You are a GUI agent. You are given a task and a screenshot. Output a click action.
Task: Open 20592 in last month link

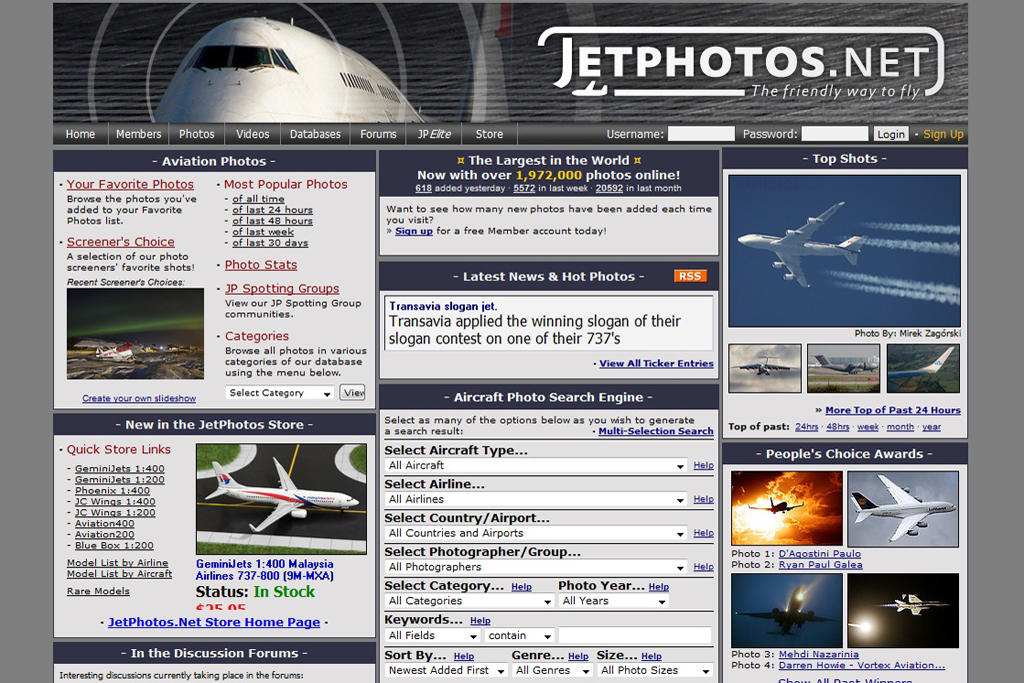(x=609, y=188)
